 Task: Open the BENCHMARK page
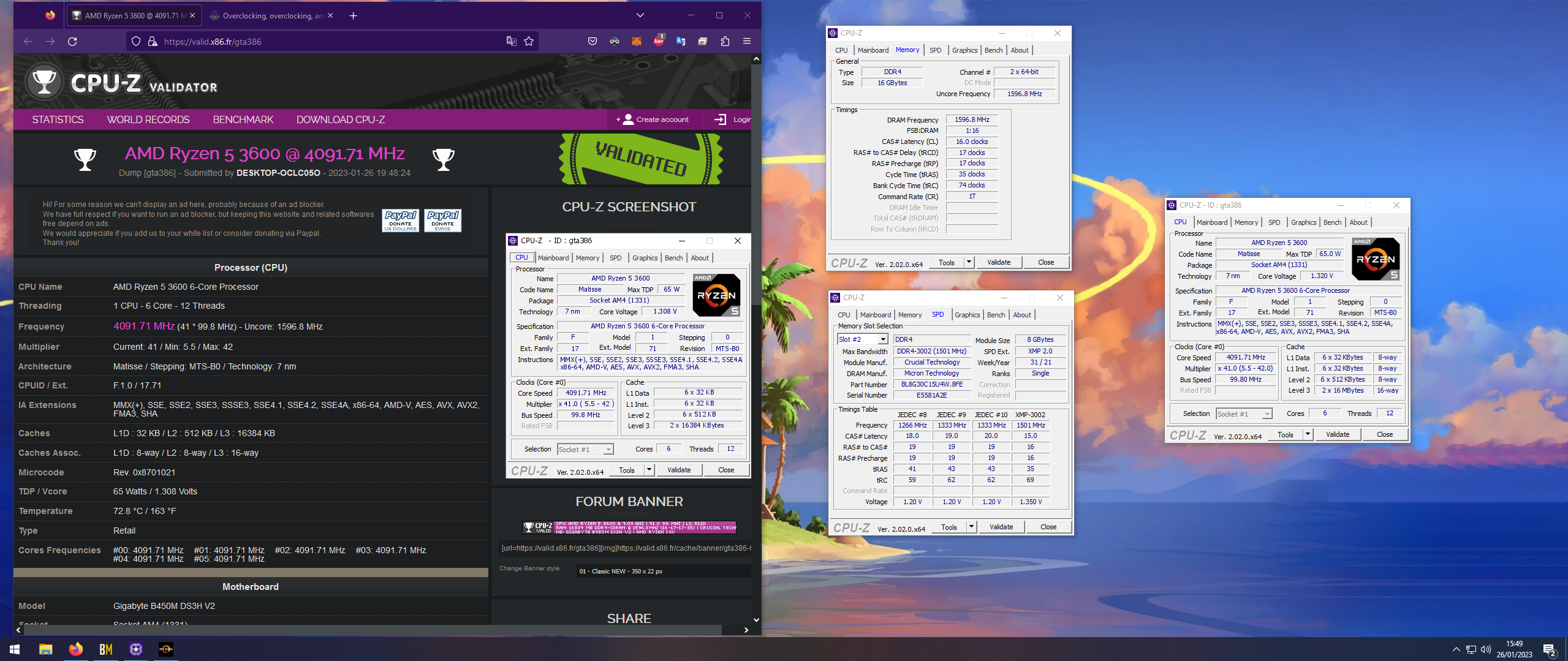(243, 120)
